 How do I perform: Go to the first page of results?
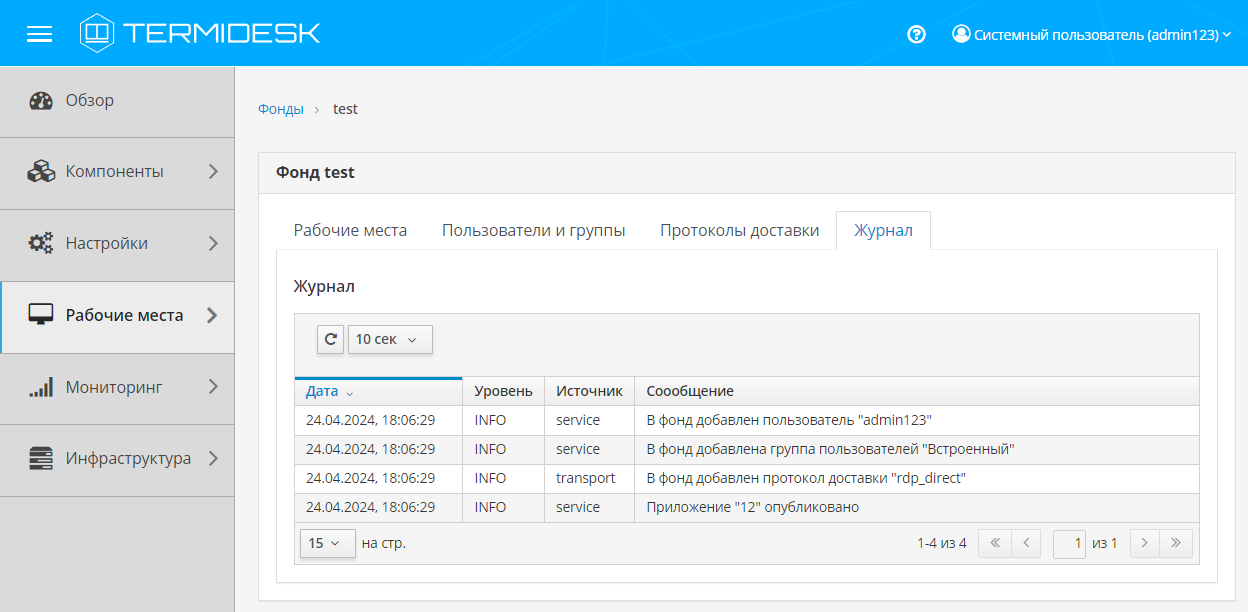[994, 543]
